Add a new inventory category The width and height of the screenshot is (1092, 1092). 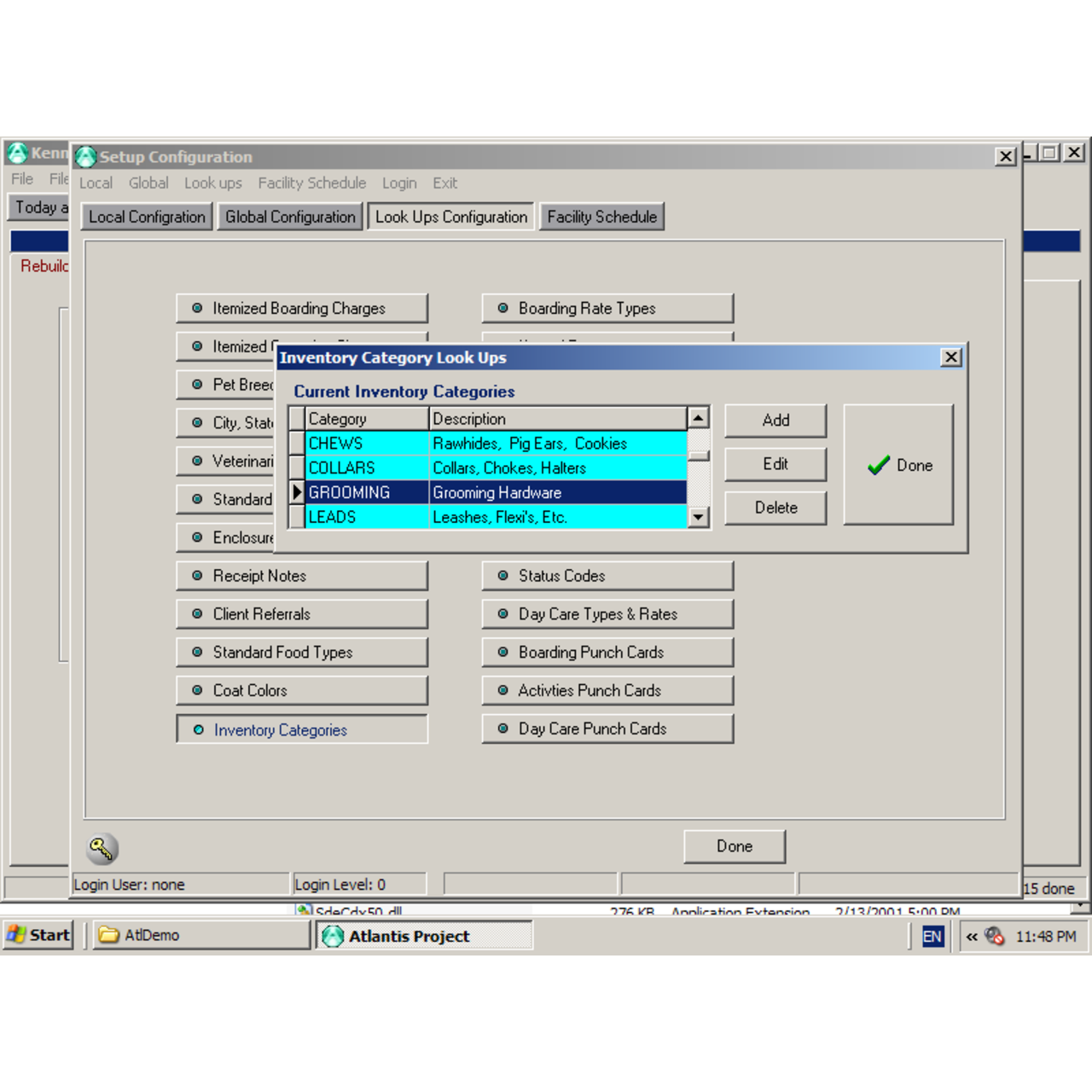coord(775,420)
